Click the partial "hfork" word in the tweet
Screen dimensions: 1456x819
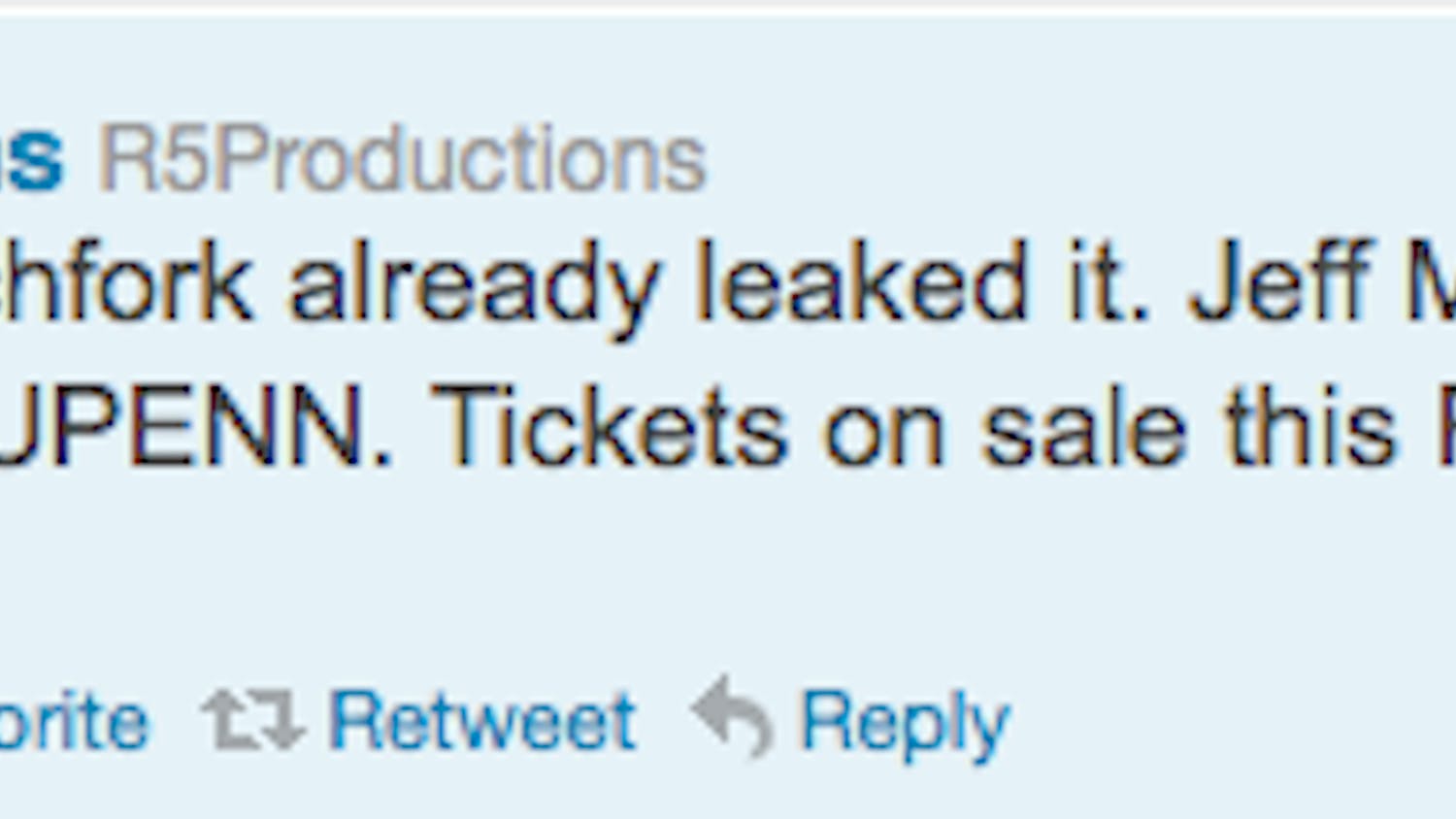126,285
